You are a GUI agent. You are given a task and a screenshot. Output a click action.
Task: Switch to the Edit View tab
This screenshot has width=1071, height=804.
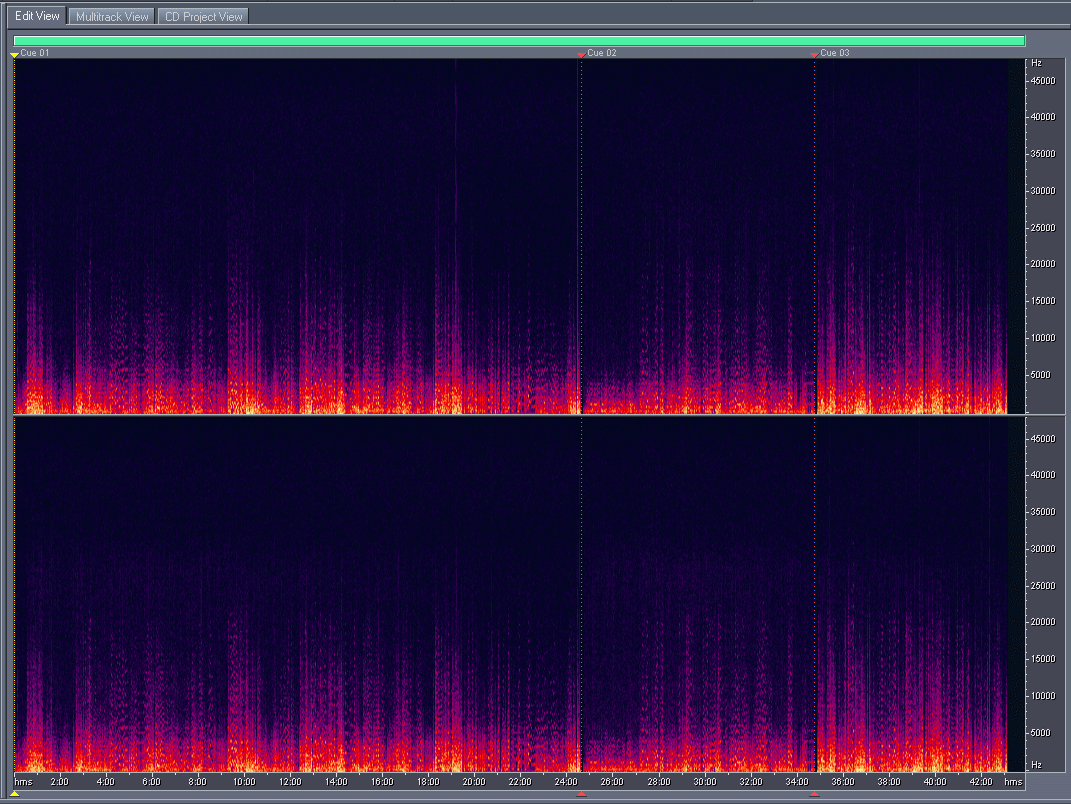pos(37,16)
